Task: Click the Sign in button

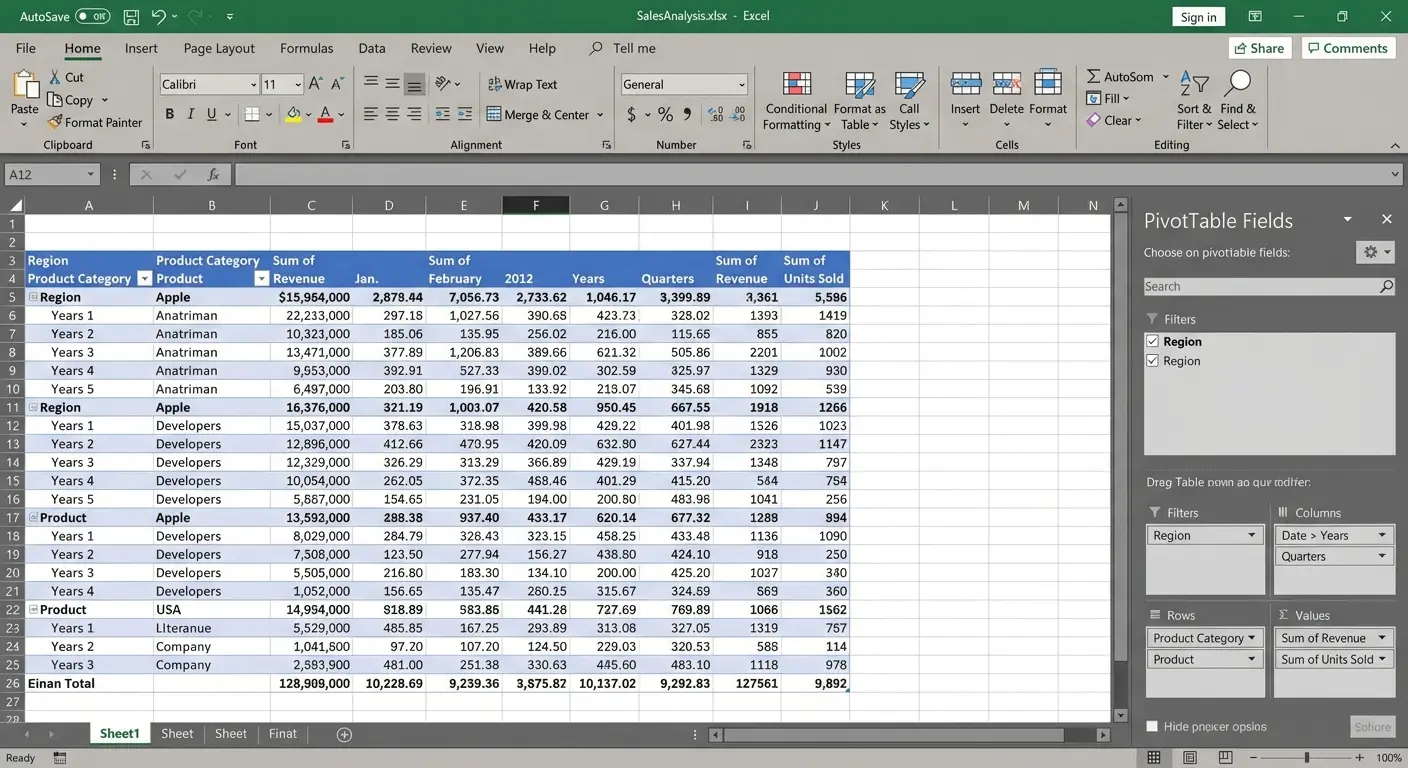Action: (x=1198, y=16)
